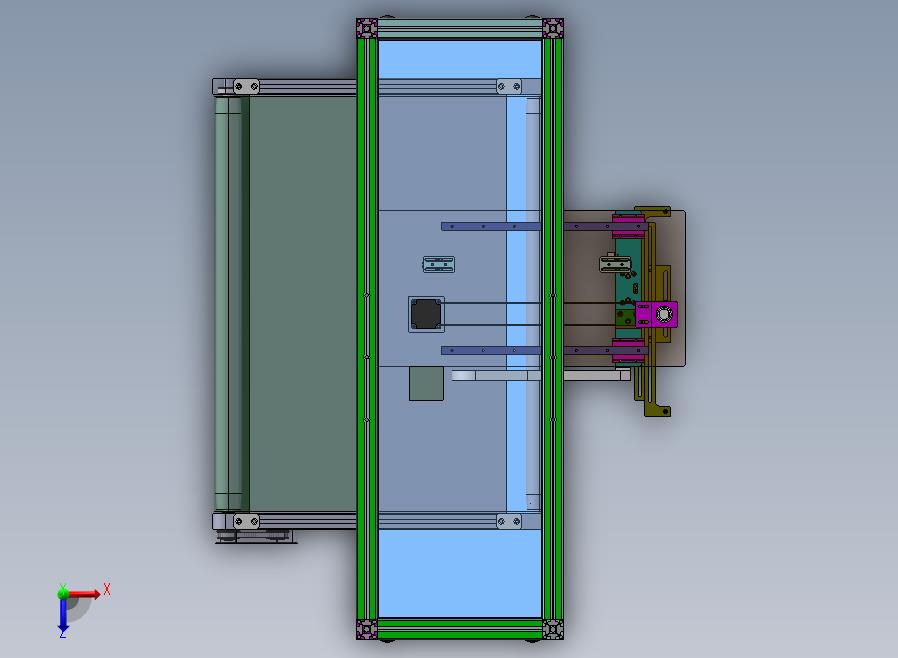Screen dimensions: 898x658
Task: Select the dark green conveyor belt surface
Action: tap(302, 304)
